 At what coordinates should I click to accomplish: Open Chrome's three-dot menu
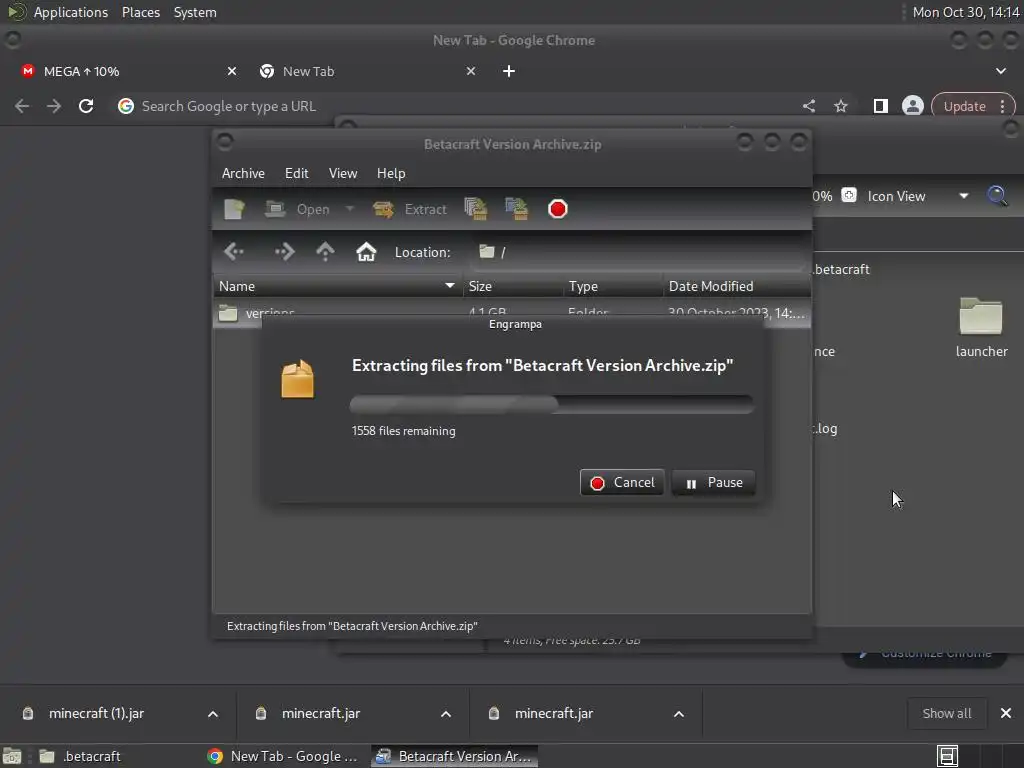pos(1002,106)
